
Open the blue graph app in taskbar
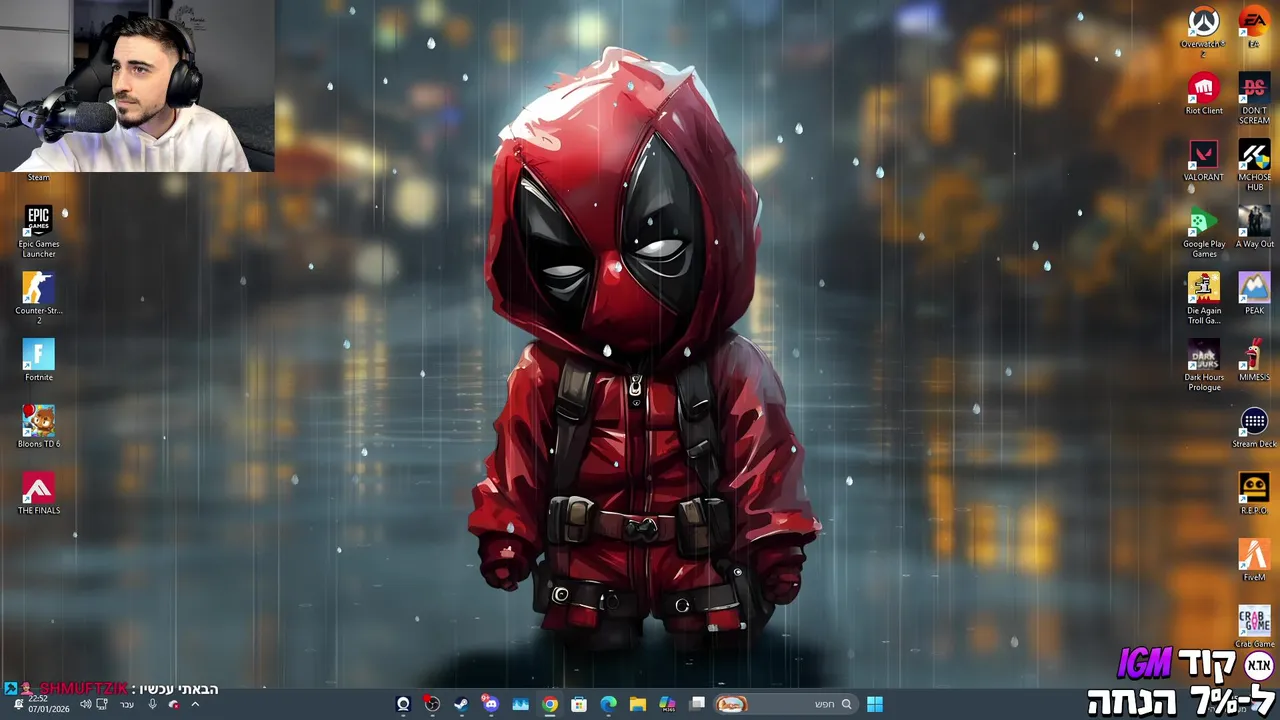click(520, 704)
